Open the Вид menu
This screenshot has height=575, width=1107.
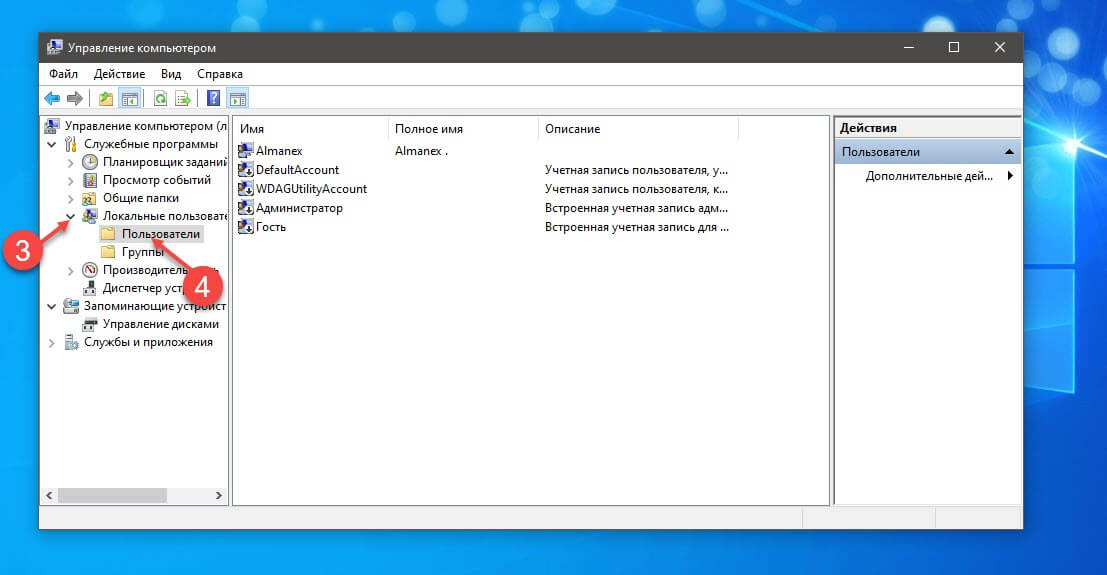click(171, 74)
